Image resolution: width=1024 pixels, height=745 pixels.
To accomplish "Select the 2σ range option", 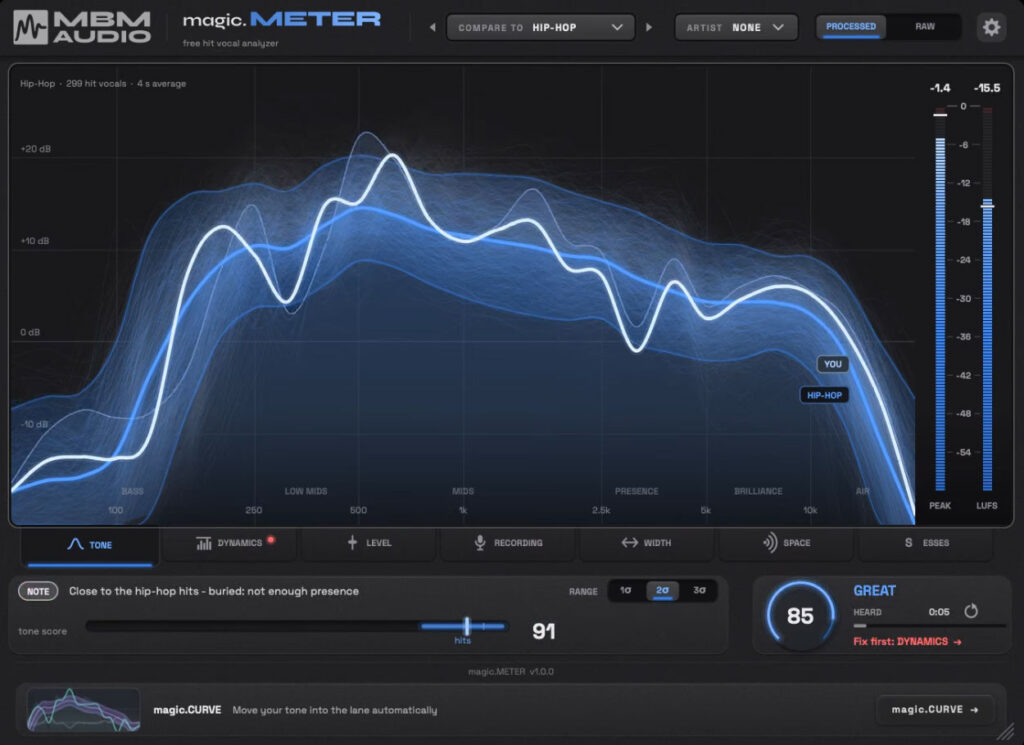I will point(662,590).
